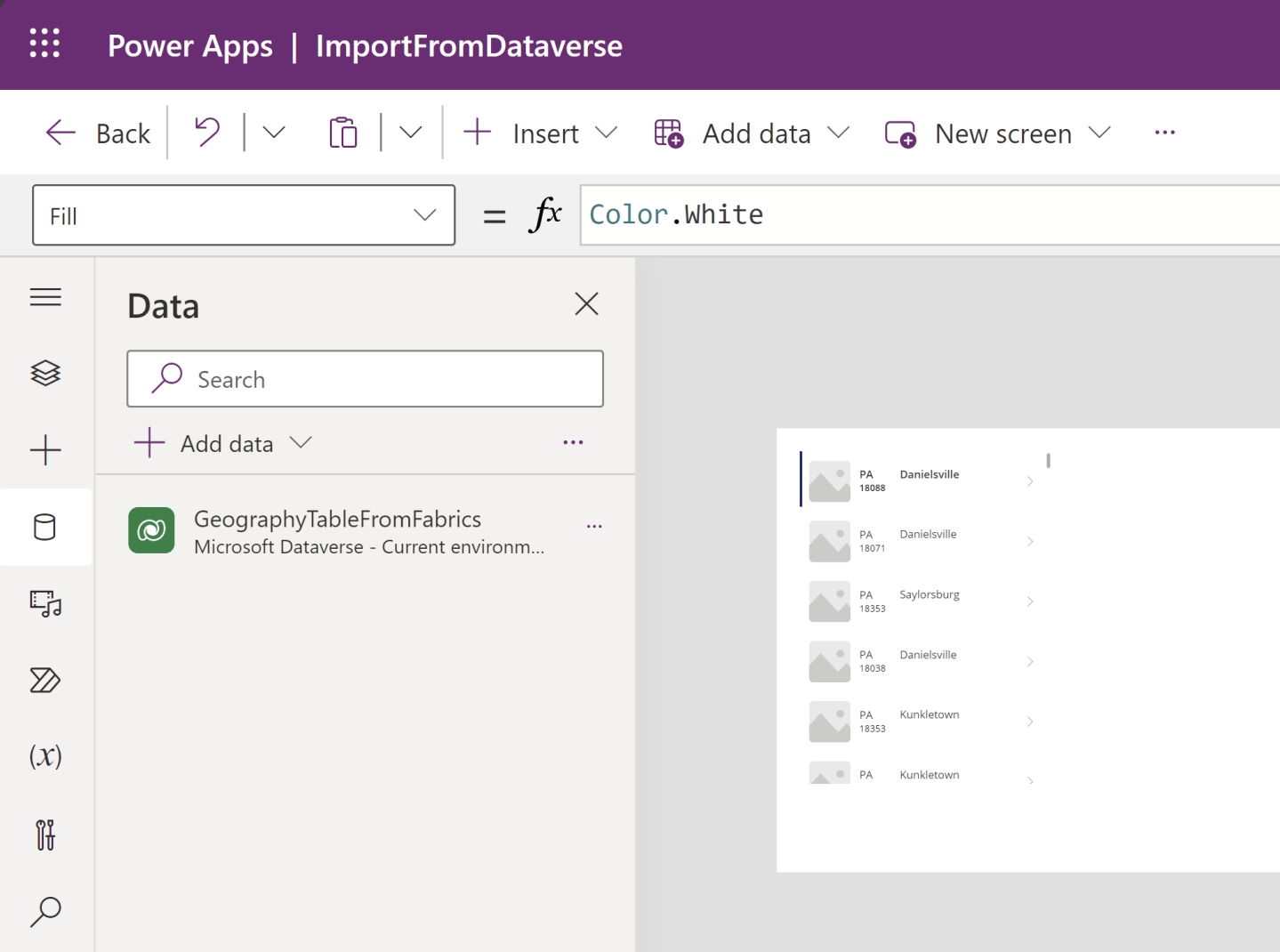Expand the Add data dropdown in the toolbar
The image size is (1280, 952).
(840, 133)
